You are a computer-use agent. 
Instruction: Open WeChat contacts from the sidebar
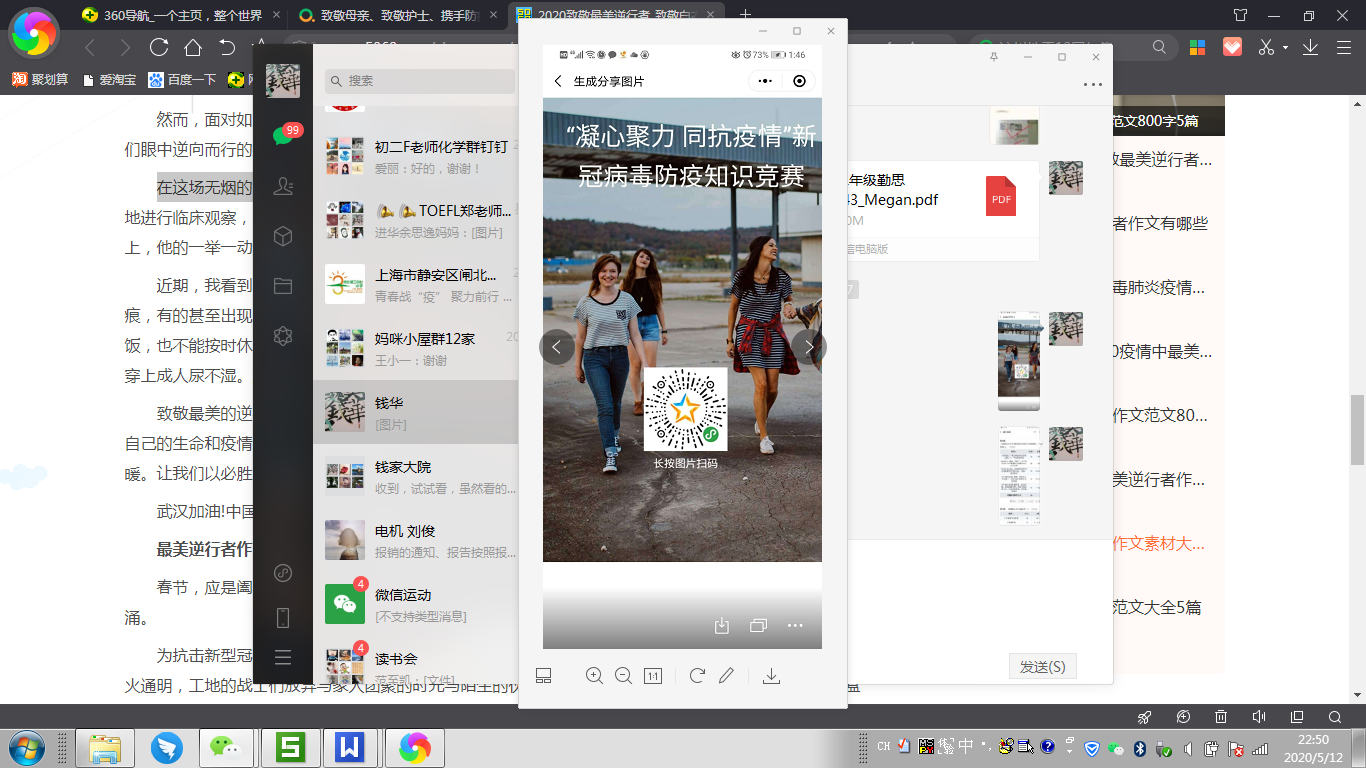283,186
